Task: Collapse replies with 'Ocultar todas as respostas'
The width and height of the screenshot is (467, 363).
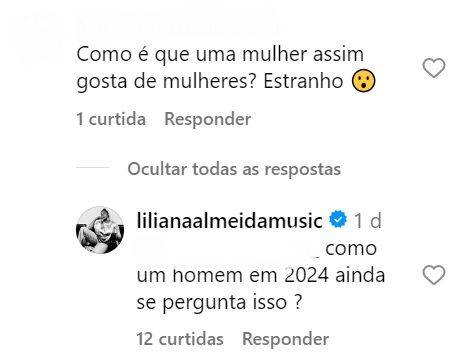Action: [234, 169]
